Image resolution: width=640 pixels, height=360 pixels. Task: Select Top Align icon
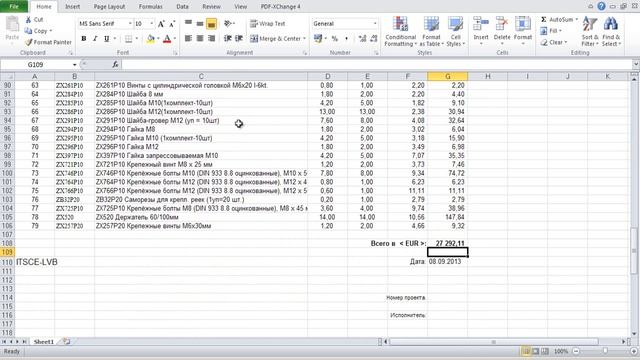tap(188, 23)
